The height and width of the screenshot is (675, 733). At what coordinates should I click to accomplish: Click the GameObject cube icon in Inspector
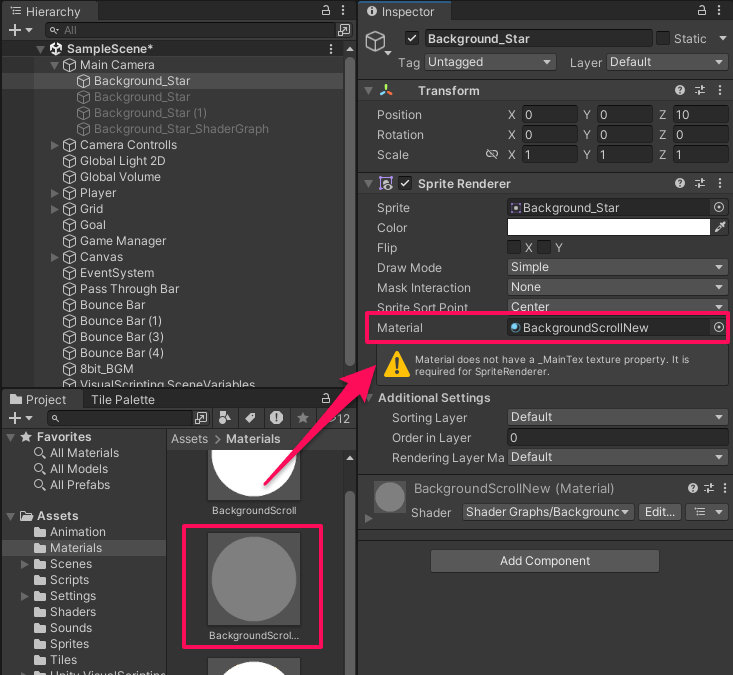(x=375, y=41)
